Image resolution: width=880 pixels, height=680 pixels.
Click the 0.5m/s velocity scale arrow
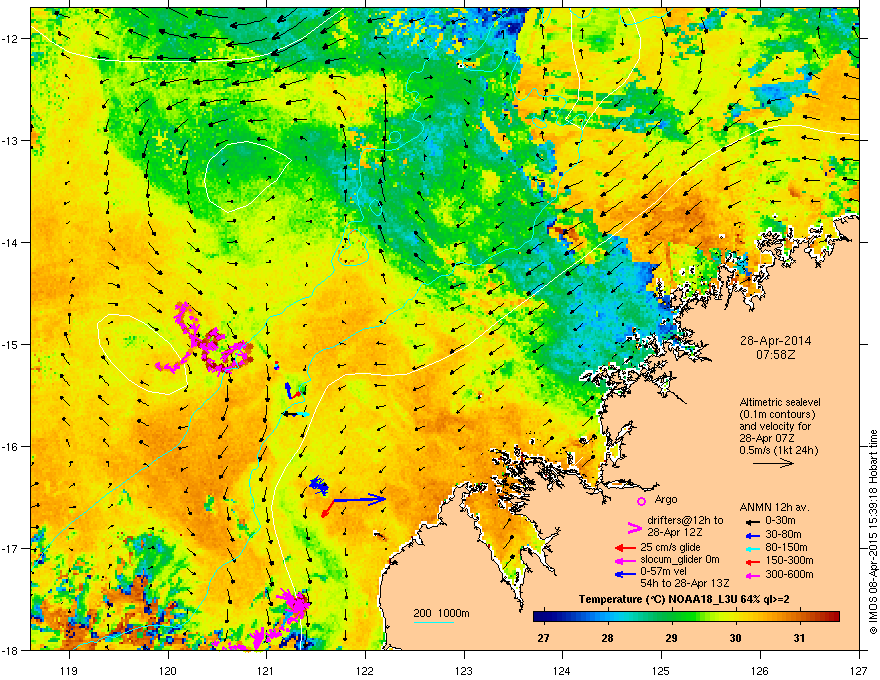pos(773,463)
